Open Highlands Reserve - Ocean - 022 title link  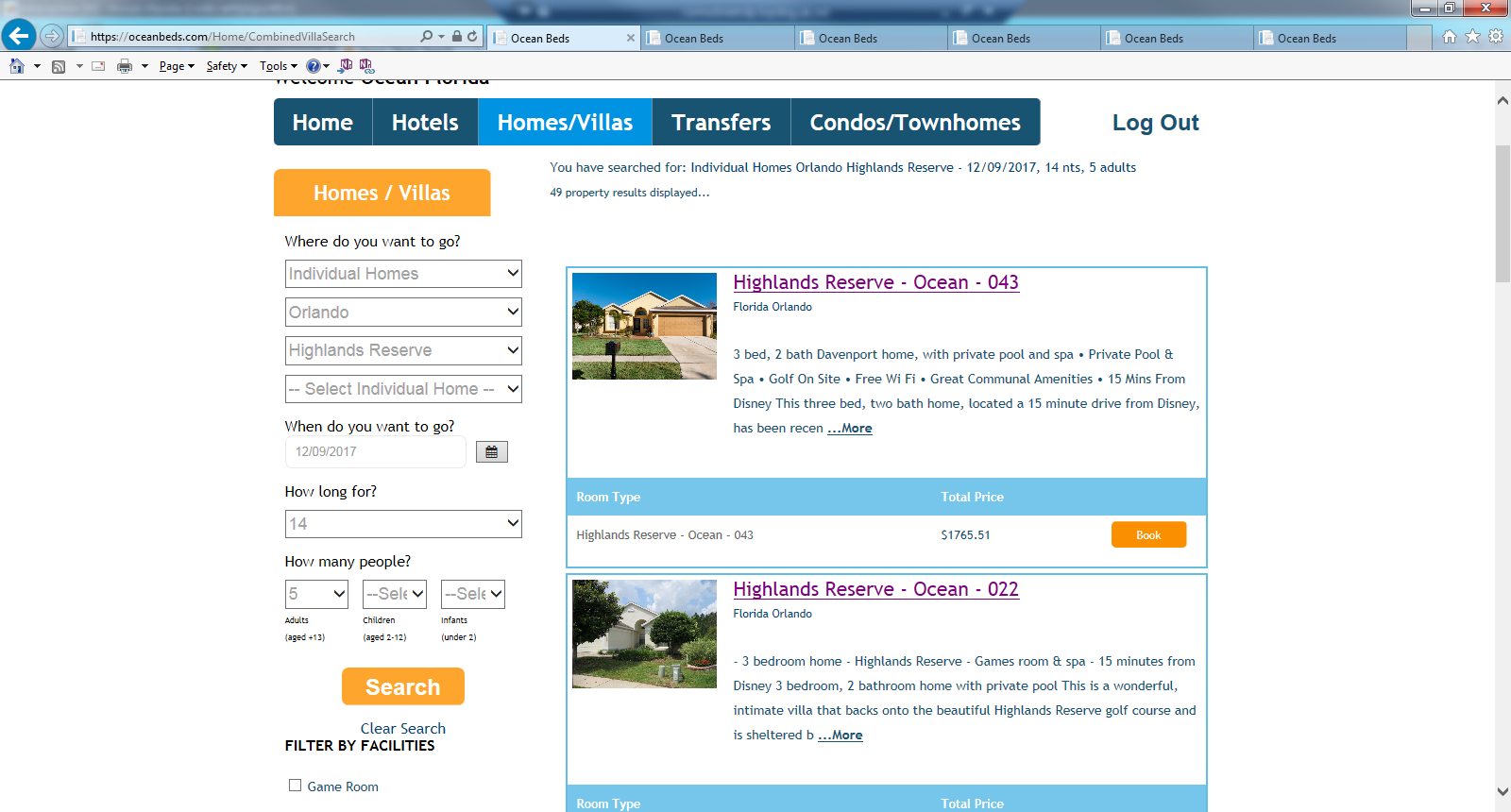click(876, 589)
